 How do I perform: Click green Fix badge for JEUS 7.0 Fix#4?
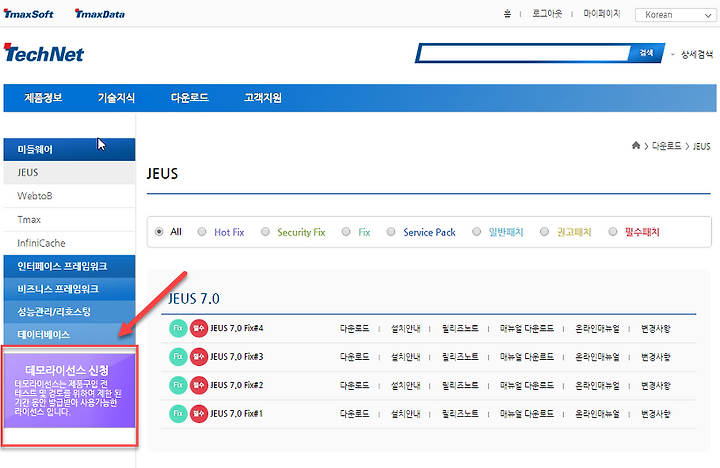click(178, 328)
